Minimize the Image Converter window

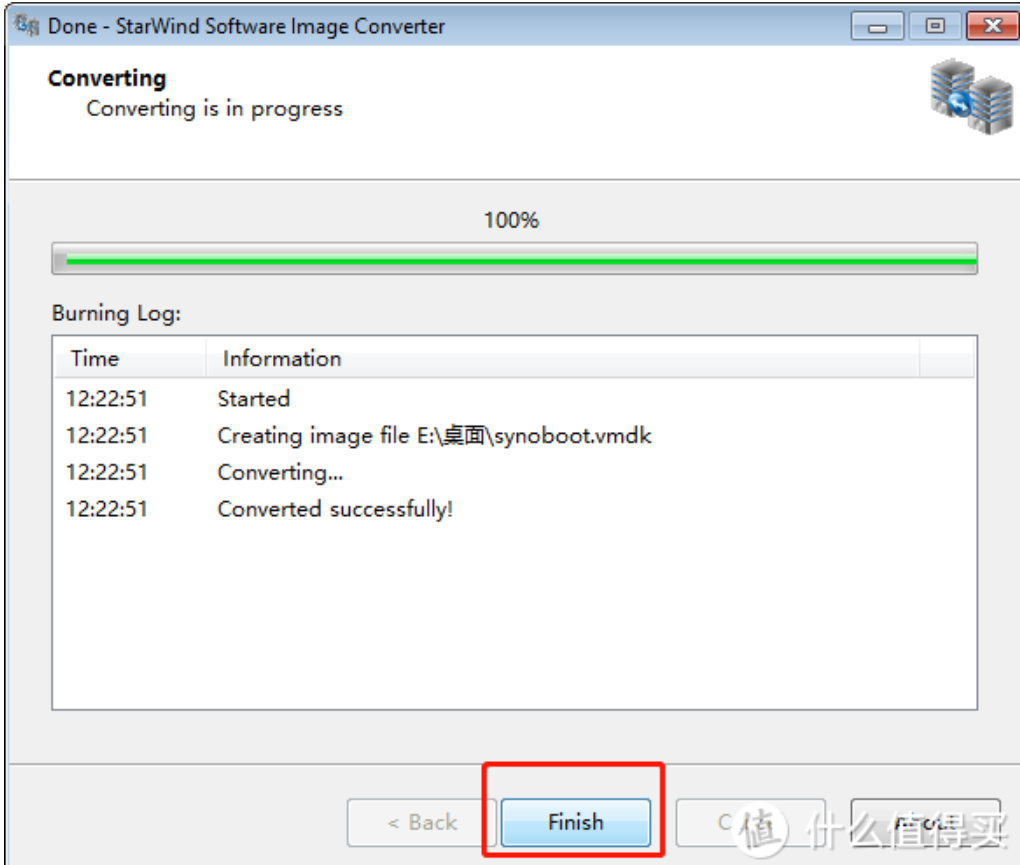tap(877, 27)
